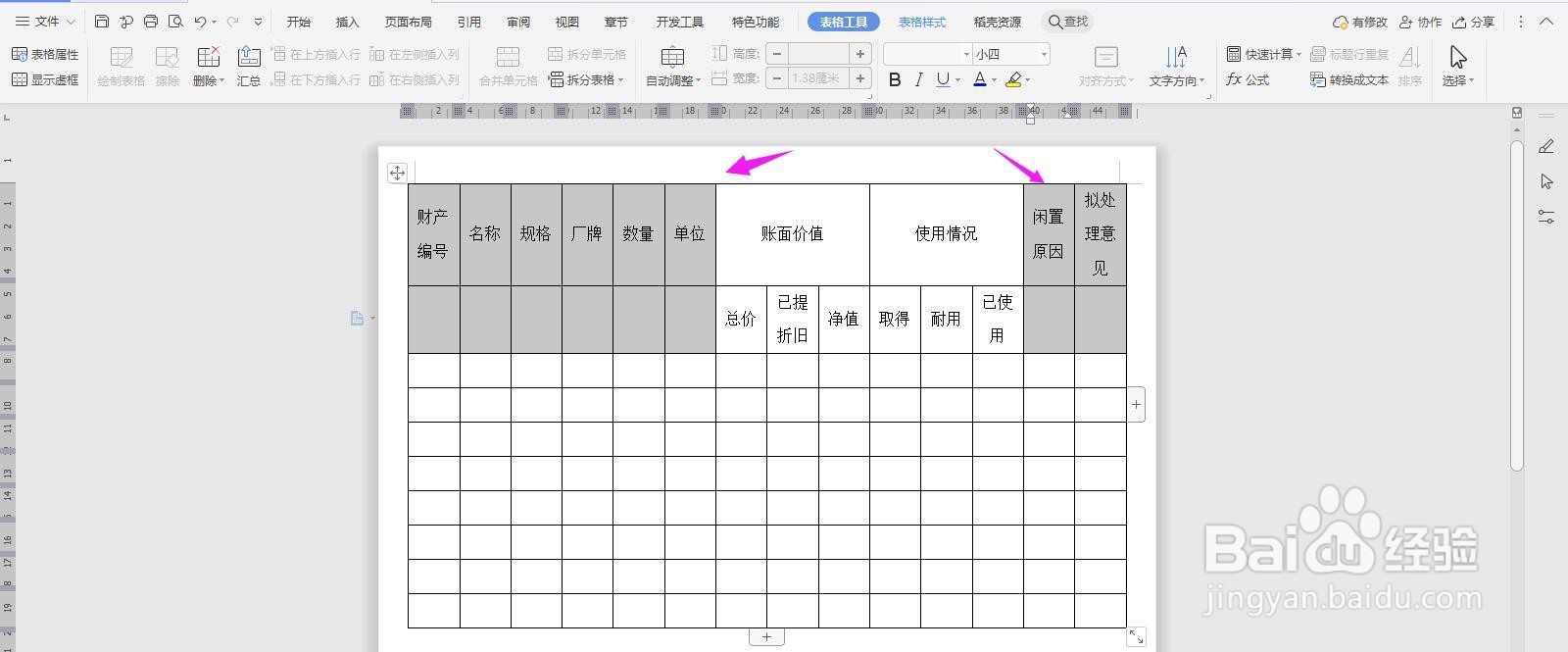The height and width of the screenshot is (652, 1568).
Task: Collapse the ribbon with chevron
Action: pyautogui.click(x=1547, y=22)
